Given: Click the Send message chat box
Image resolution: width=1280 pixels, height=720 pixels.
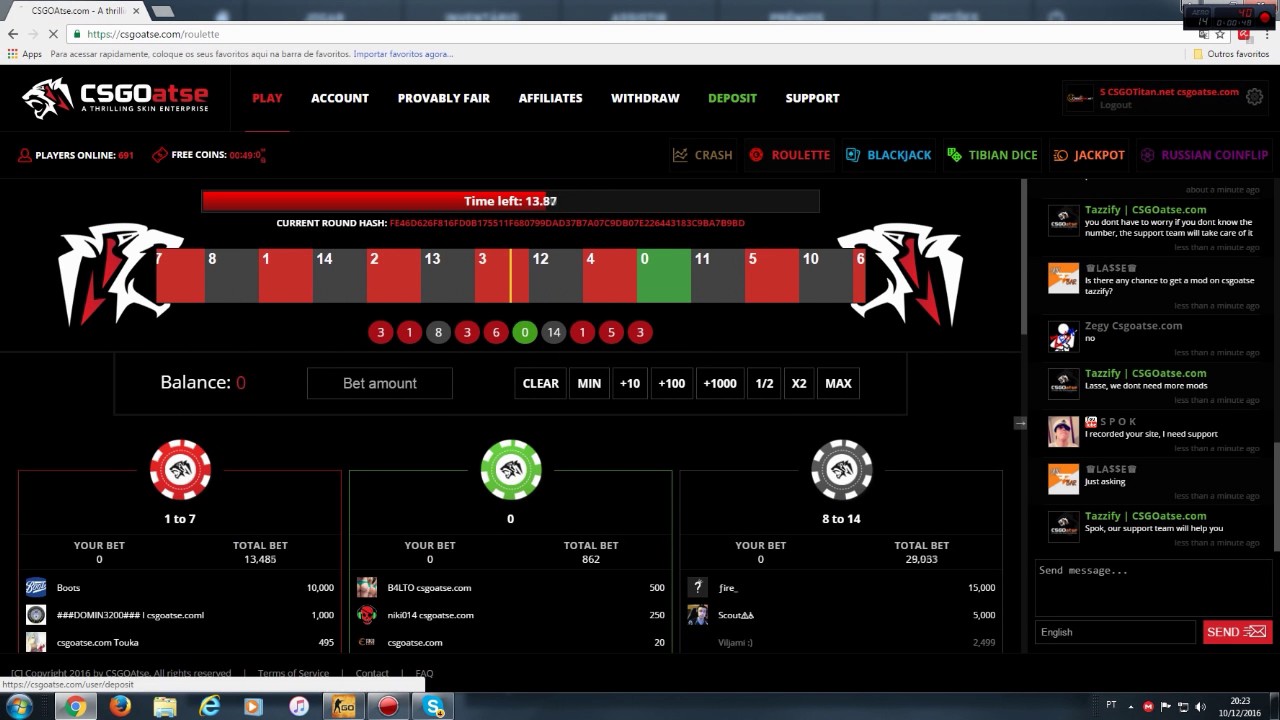Looking at the screenshot, I should tap(1155, 587).
